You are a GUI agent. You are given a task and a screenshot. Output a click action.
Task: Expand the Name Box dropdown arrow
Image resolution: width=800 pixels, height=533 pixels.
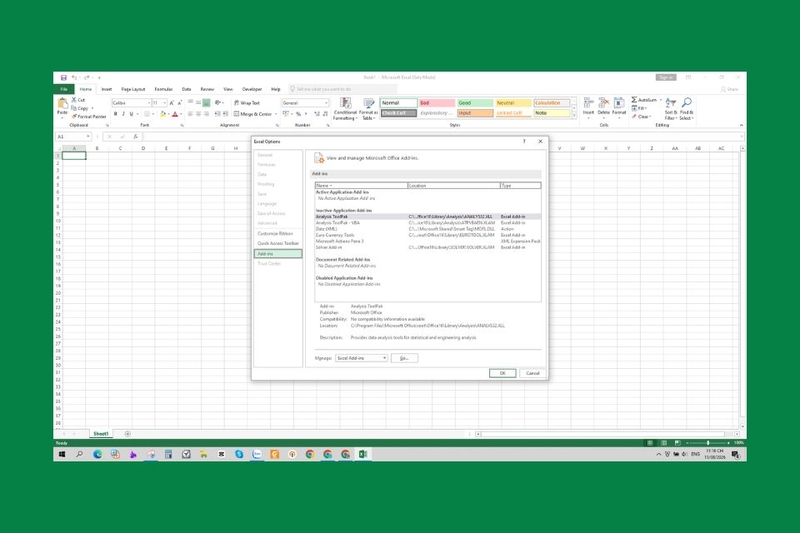pos(88,137)
